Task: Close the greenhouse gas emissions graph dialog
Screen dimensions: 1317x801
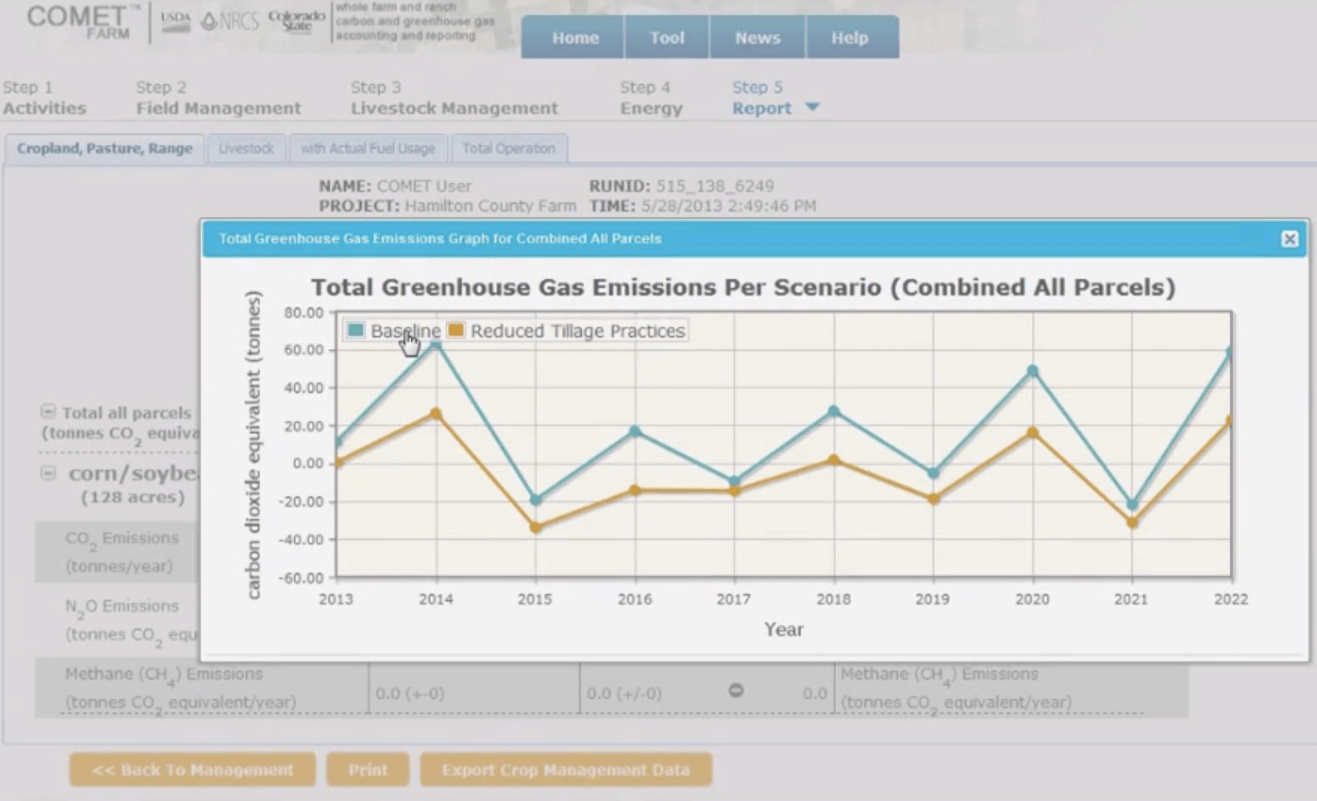Action: pos(1289,239)
